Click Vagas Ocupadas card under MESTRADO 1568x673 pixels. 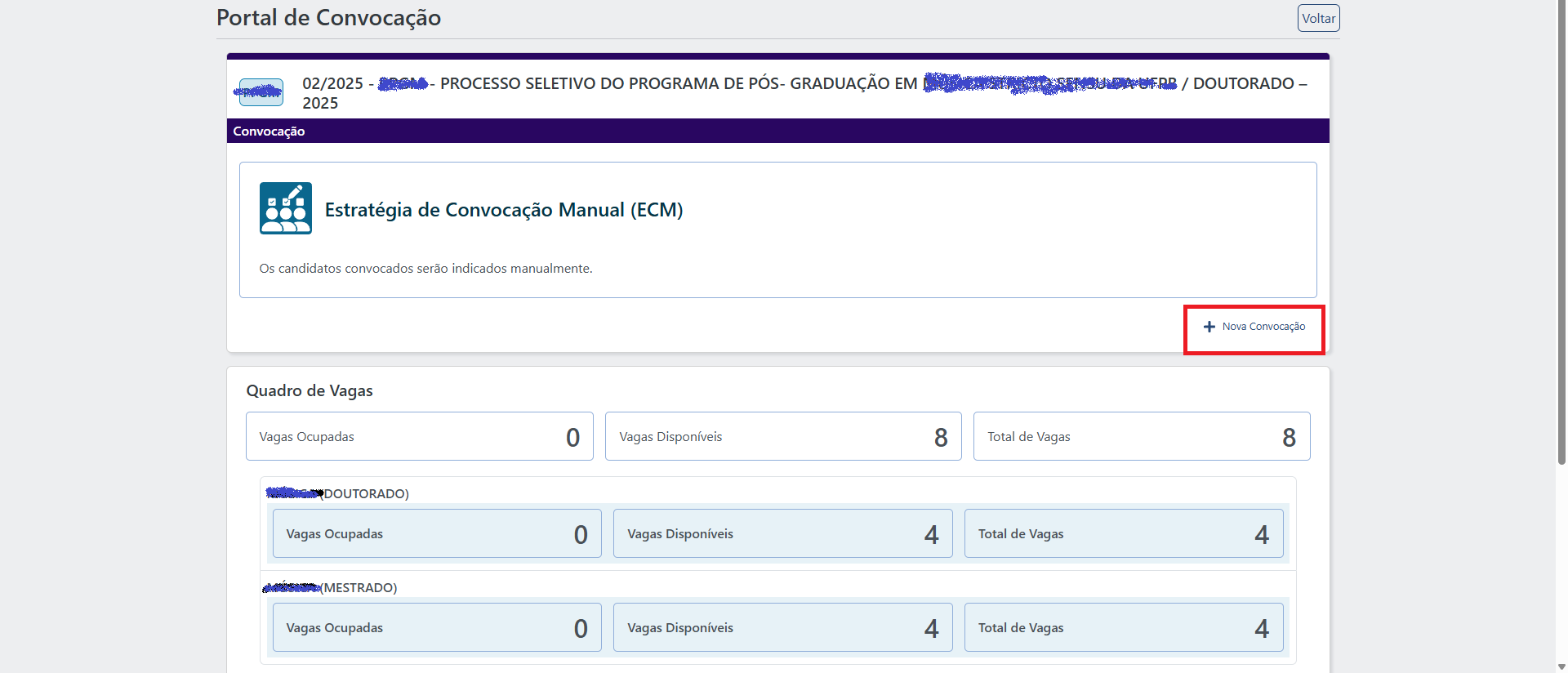[x=437, y=627]
